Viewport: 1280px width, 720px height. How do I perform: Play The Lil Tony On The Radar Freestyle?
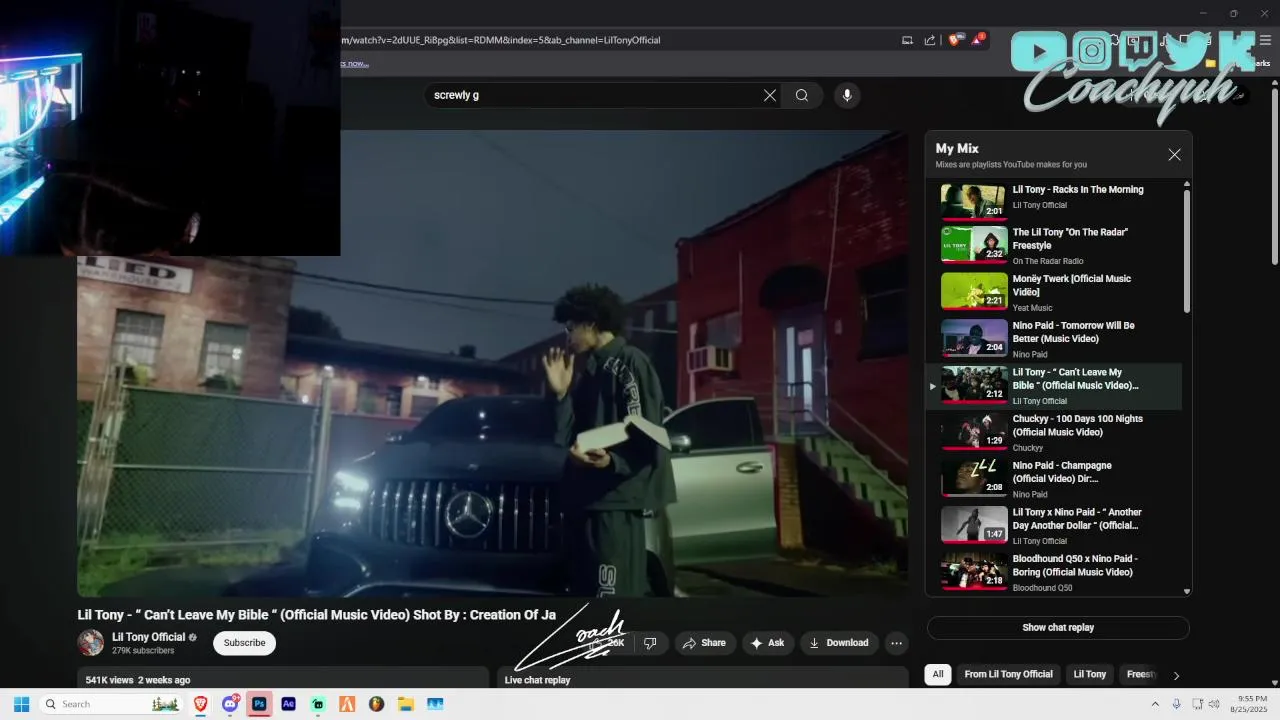(x=1053, y=245)
